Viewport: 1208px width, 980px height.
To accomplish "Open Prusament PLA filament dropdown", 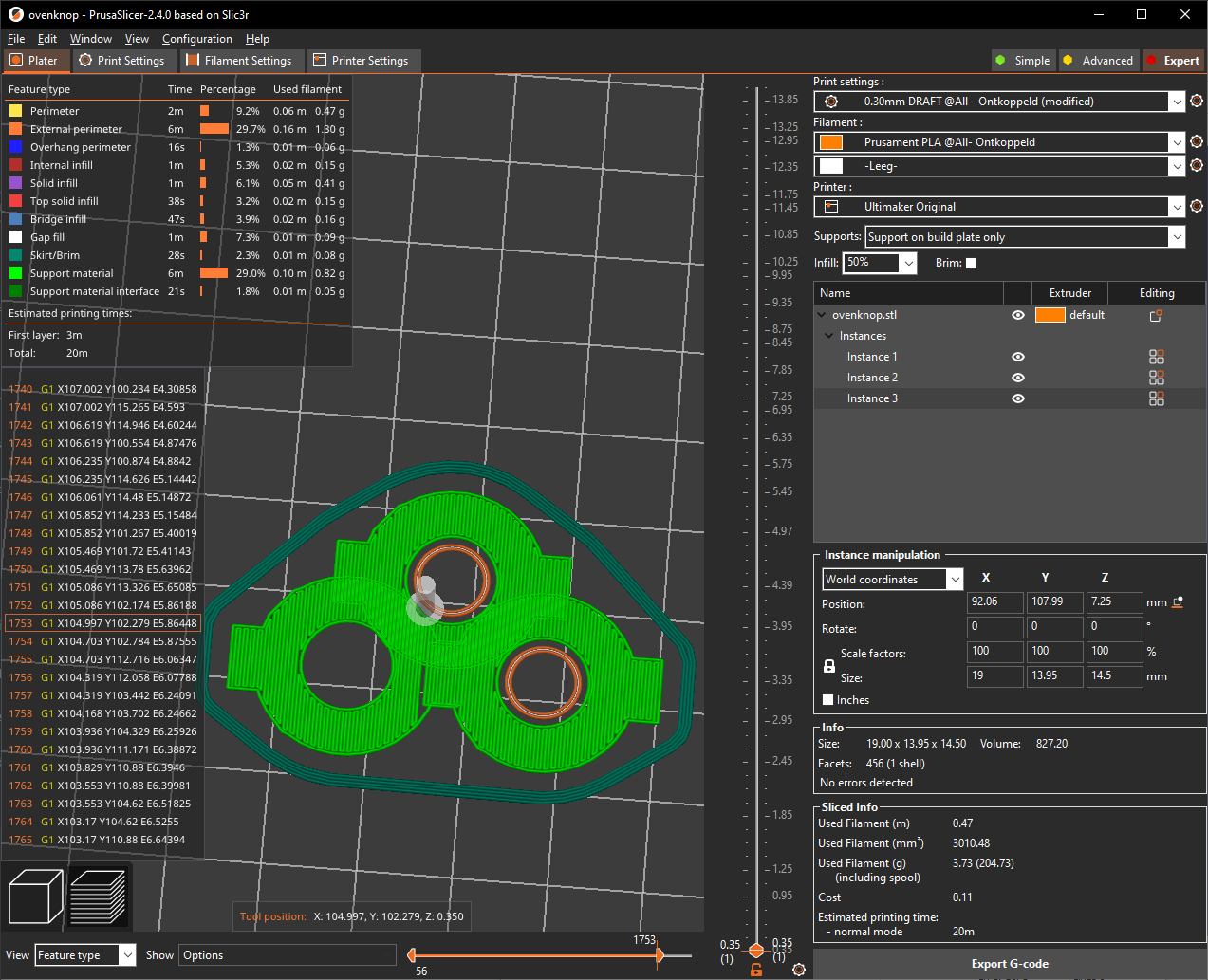I will [x=1177, y=142].
